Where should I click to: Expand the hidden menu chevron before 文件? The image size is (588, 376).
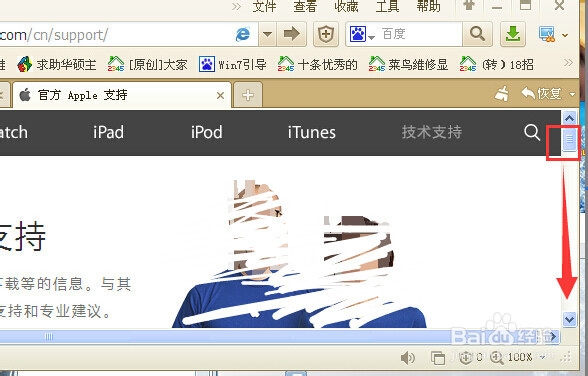tap(236, 6)
